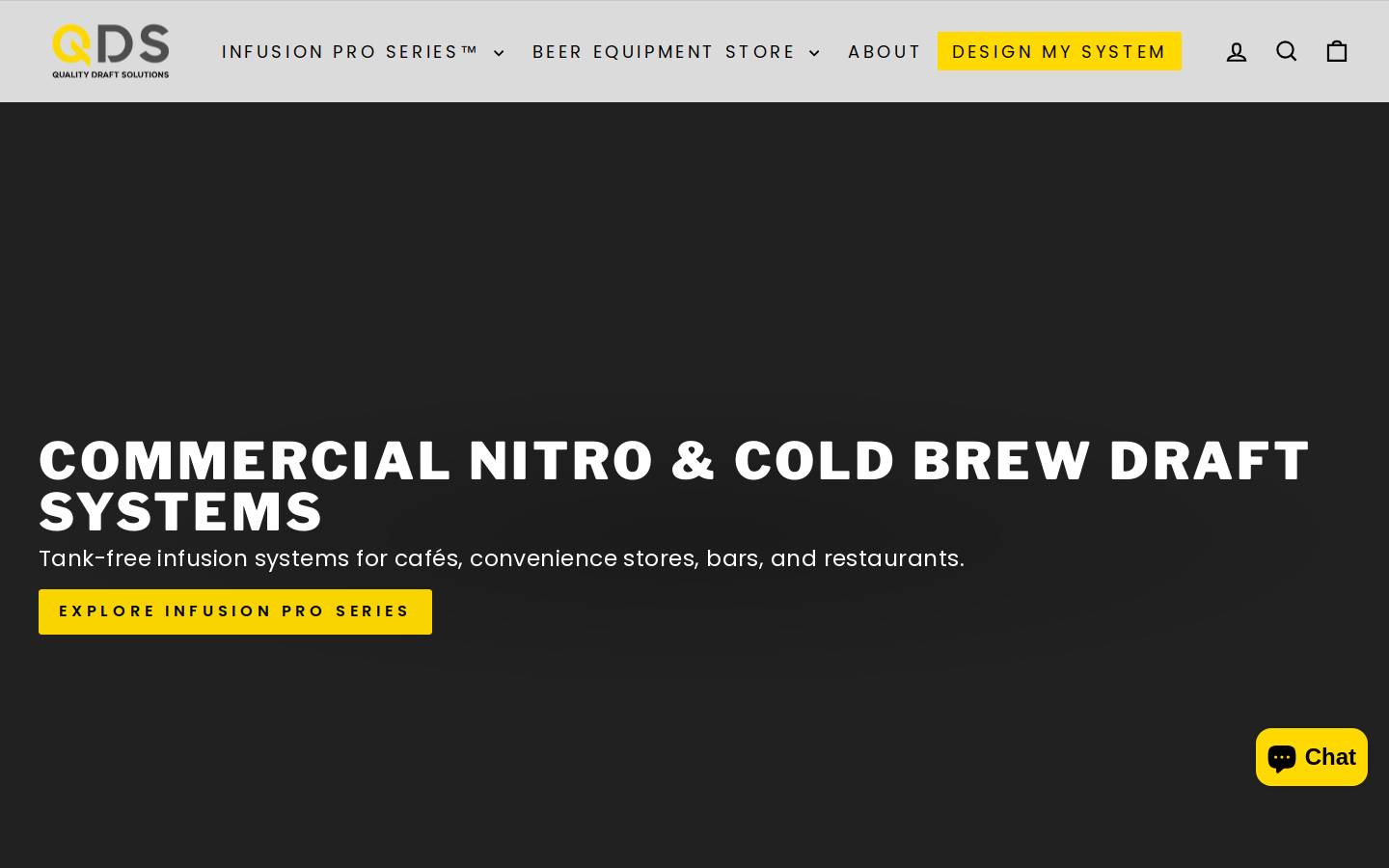Screen dimensions: 1389x868
Task: Click the Chat label in the Shopify Chat widget
Action: coord(1330,757)
